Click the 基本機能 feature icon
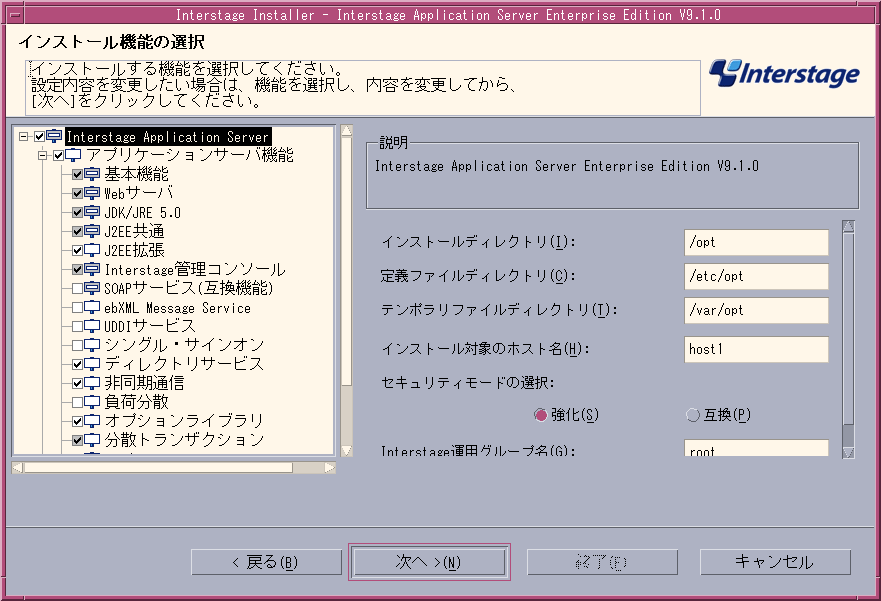Viewport: 881px width, 601px height. 92,174
